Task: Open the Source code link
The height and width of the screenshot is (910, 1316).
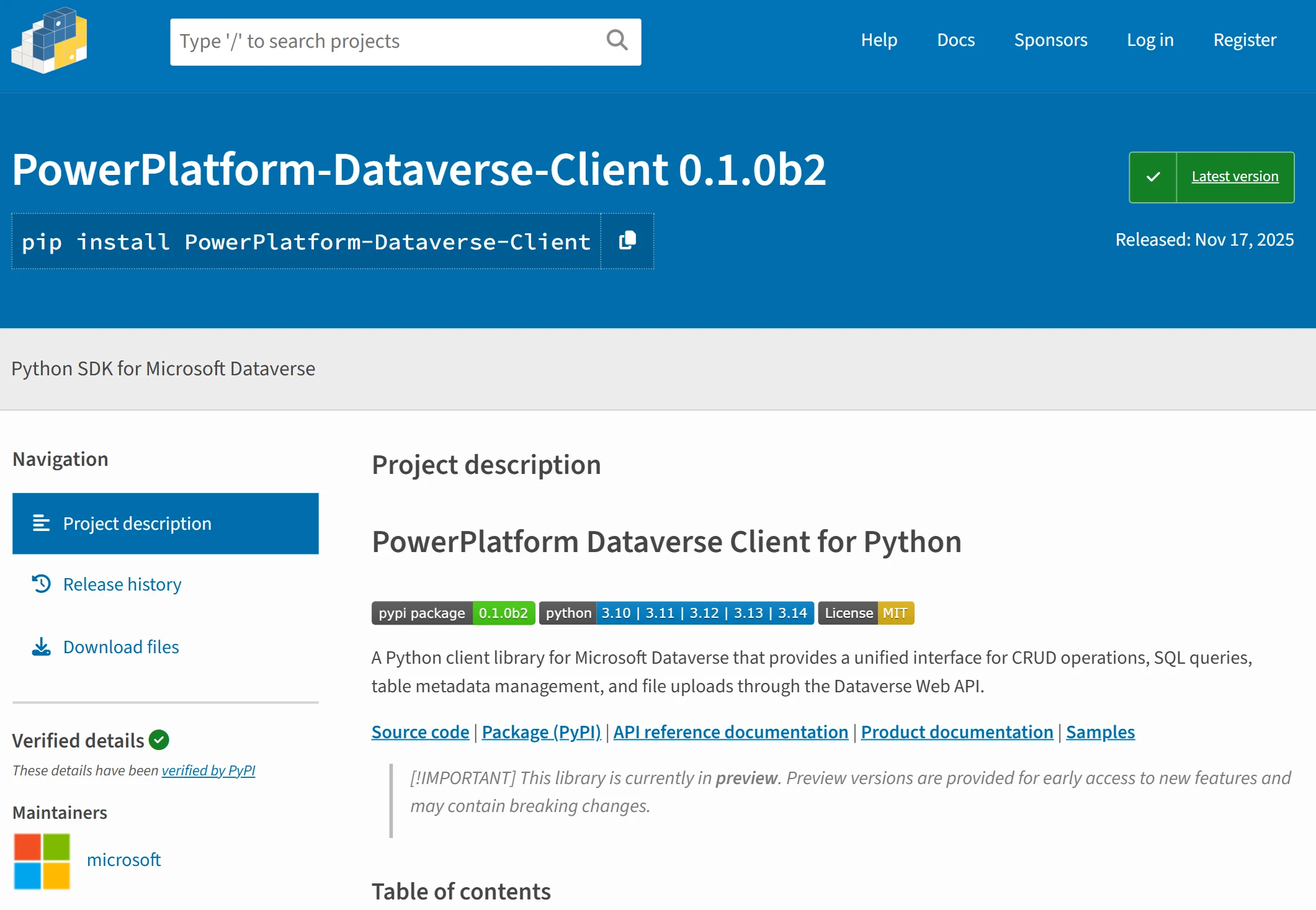Action: 419,732
